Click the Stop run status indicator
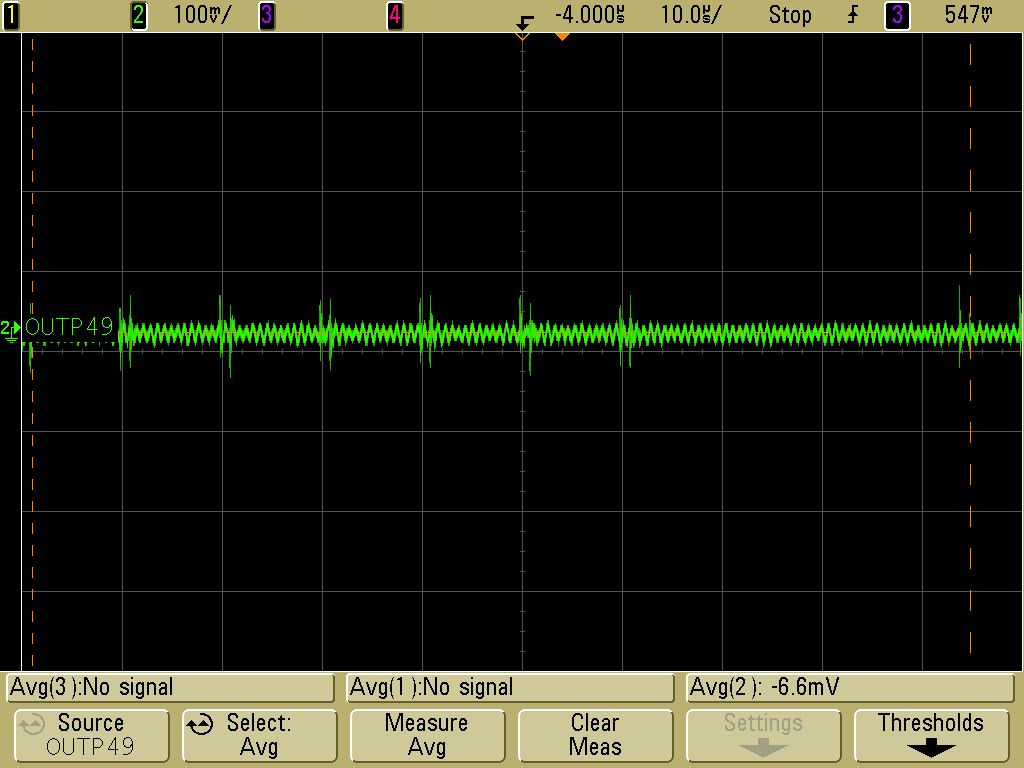Viewport: 1024px width, 768px height. coord(790,15)
